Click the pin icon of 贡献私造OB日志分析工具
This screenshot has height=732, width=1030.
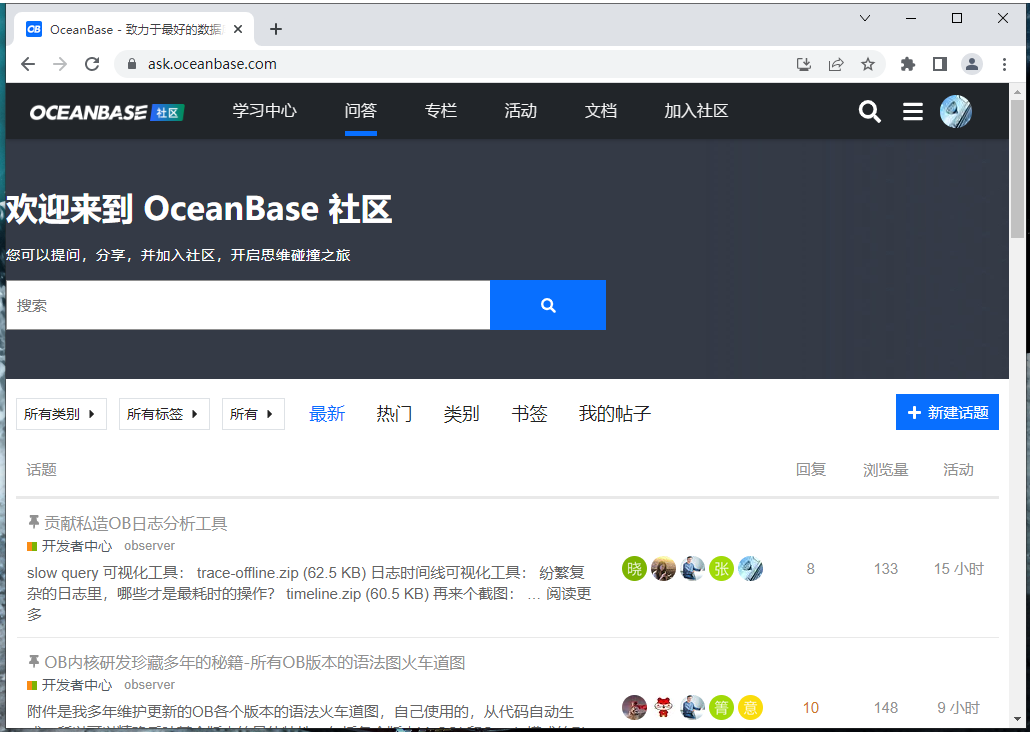coord(34,522)
